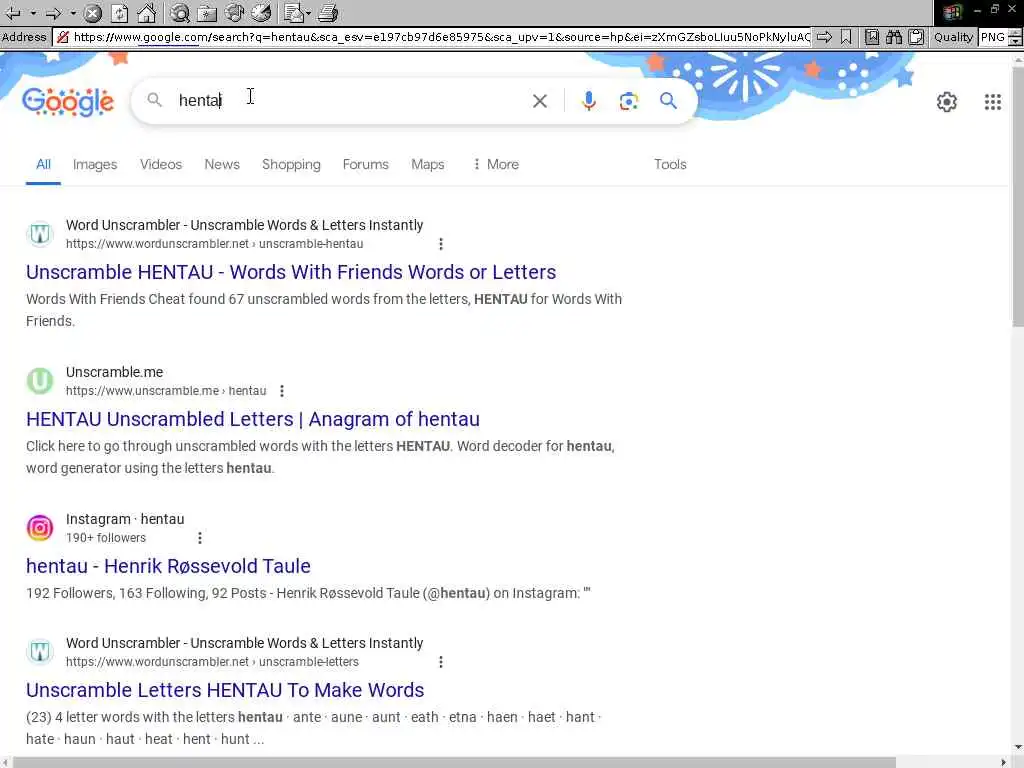Click the Go arrow beside the address bar
This screenshot has width=1024, height=768.
pos(825,37)
